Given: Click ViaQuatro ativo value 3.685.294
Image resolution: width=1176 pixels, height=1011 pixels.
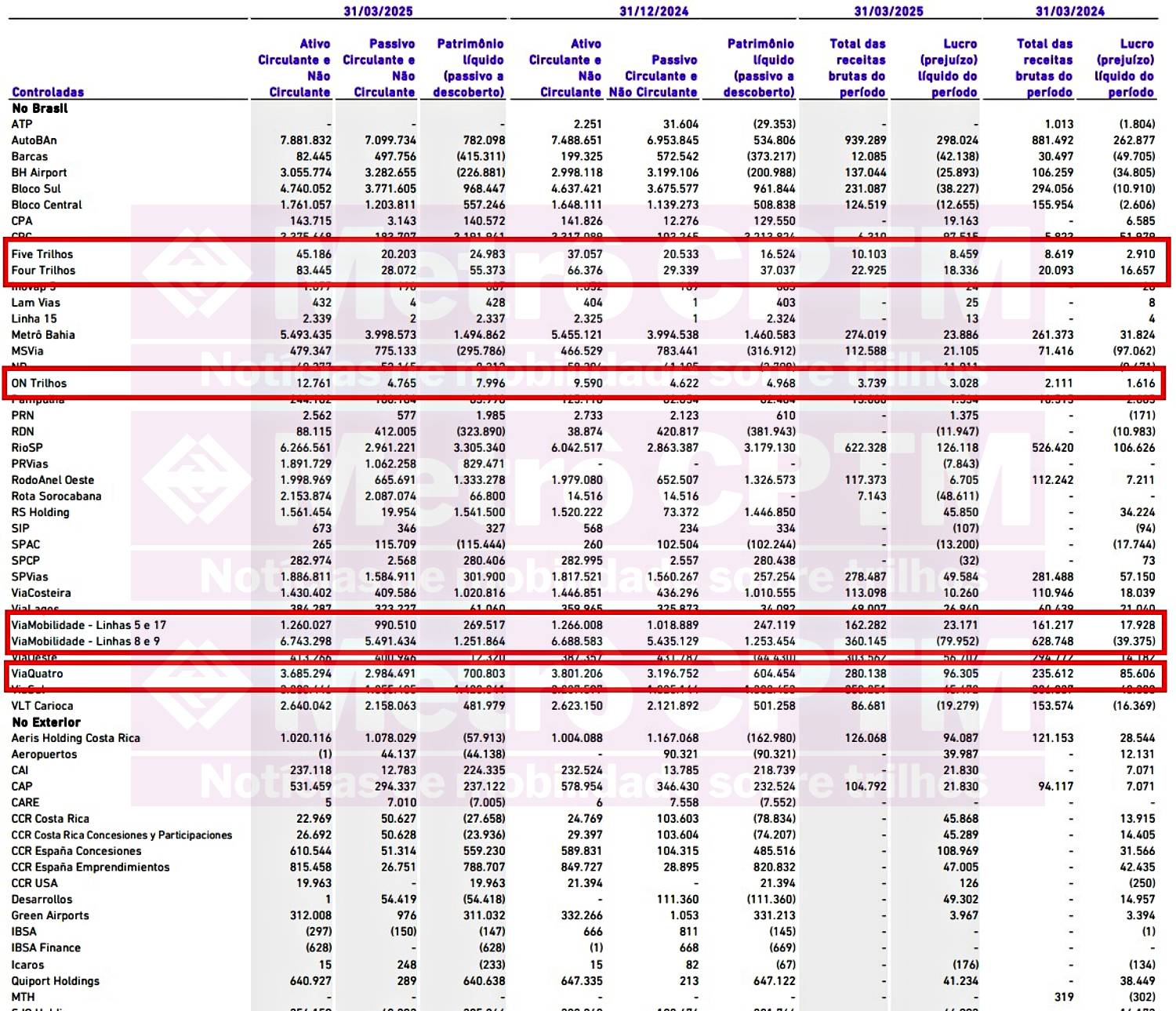Looking at the screenshot, I should (306, 673).
